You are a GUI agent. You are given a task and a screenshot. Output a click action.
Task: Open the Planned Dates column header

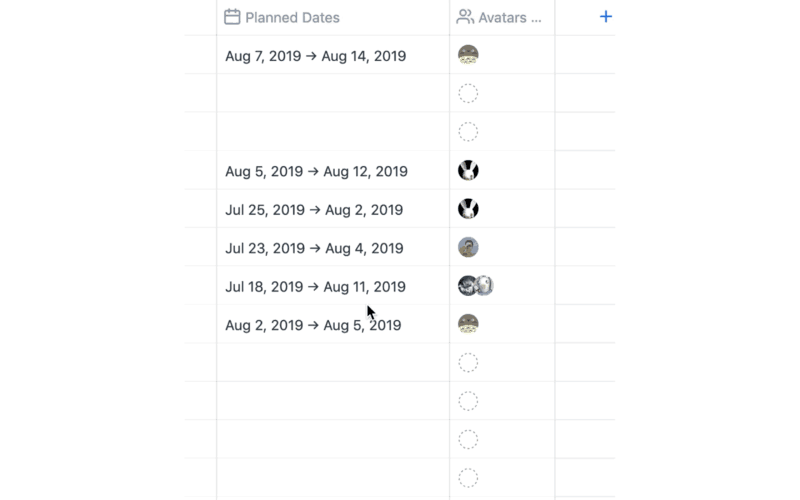tap(292, 17)
